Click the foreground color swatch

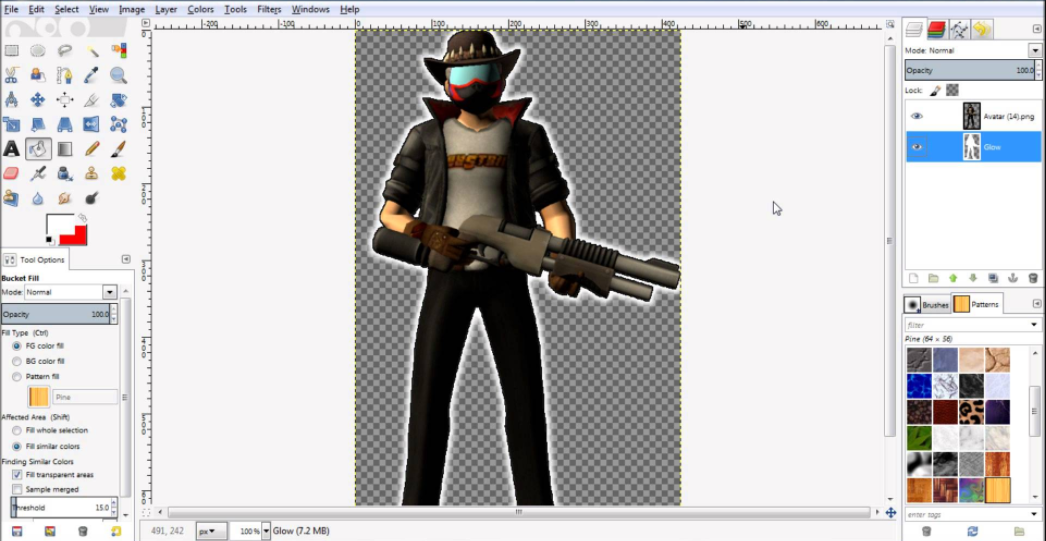(x=59, y=225)
